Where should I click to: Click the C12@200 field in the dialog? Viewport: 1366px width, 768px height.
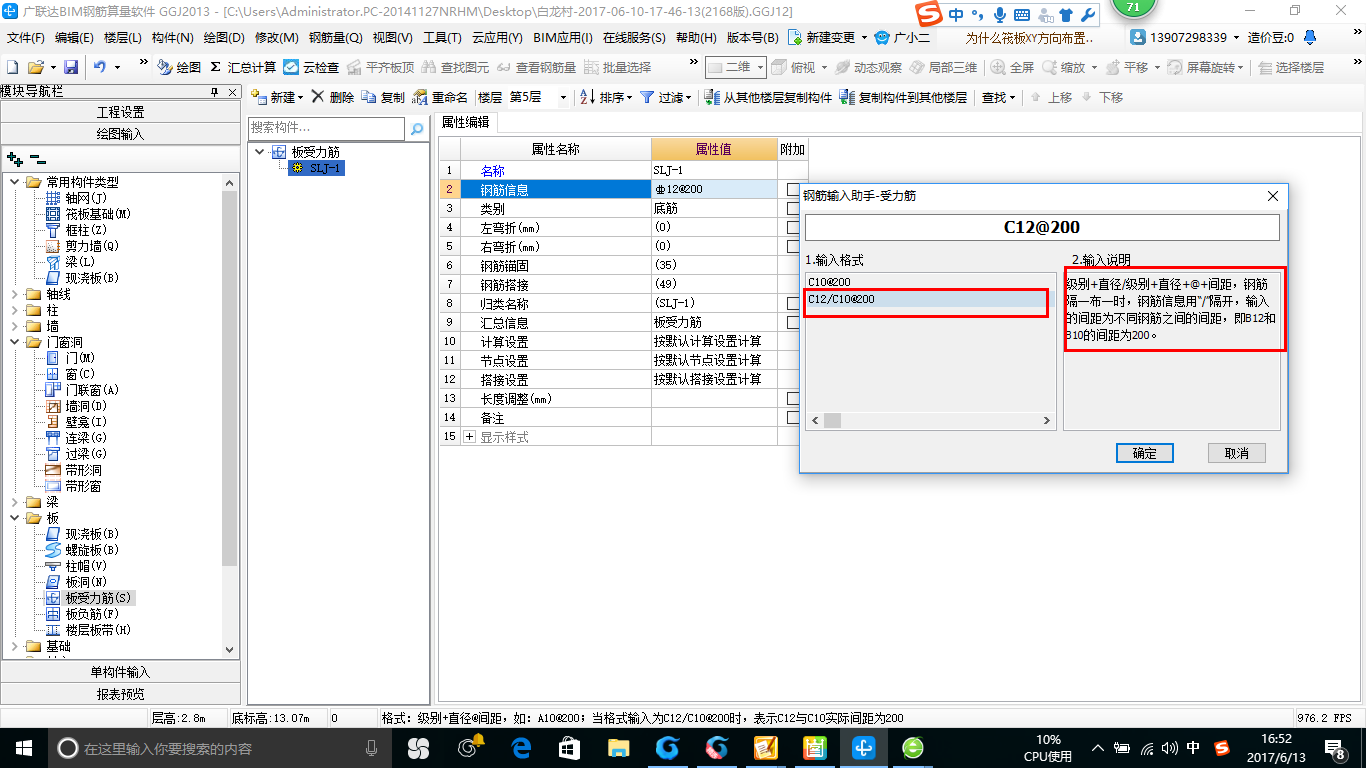coord(1041,227)
